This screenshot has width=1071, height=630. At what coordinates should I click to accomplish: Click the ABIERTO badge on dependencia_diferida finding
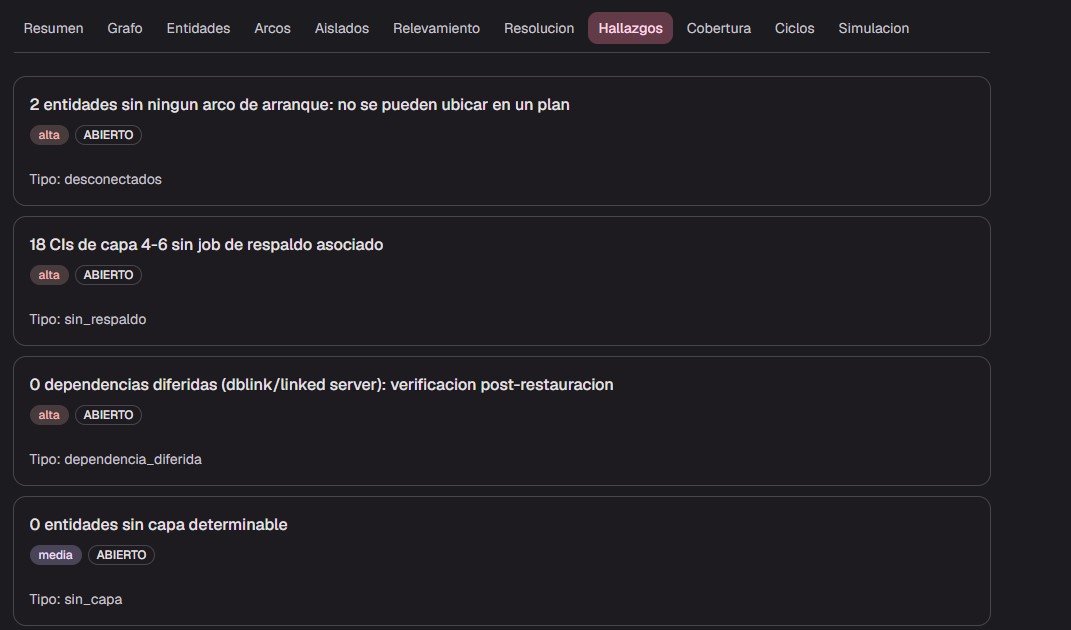(108, 415)
